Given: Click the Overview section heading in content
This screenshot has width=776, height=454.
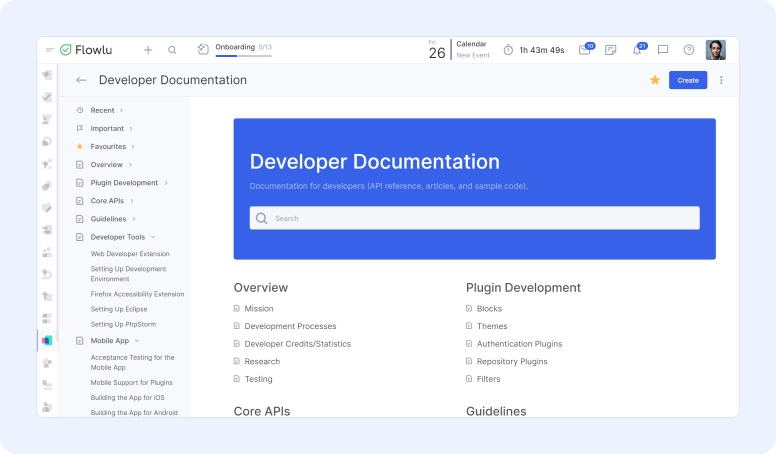Looking at the screenshot, I should (x=260, y=288).
